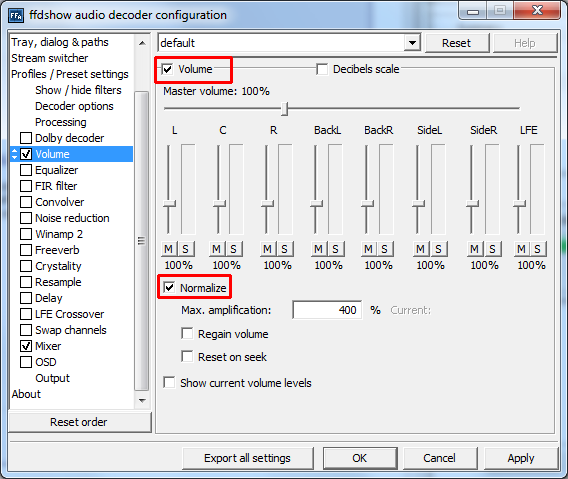Click the Cancel button
Screen dimensions: 568x479
pos(439,458)
